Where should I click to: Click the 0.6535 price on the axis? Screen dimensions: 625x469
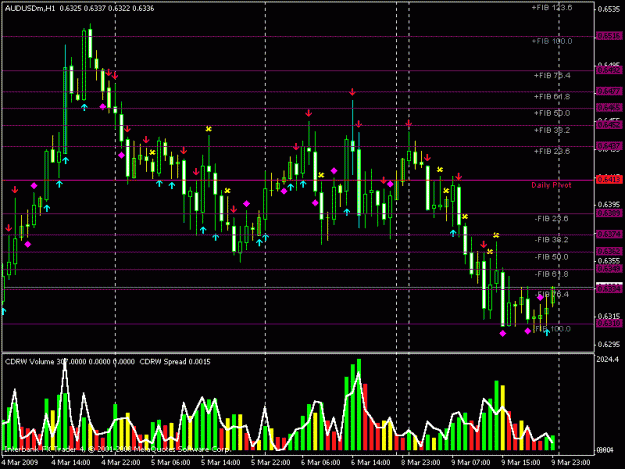click(x=609, y=9)
